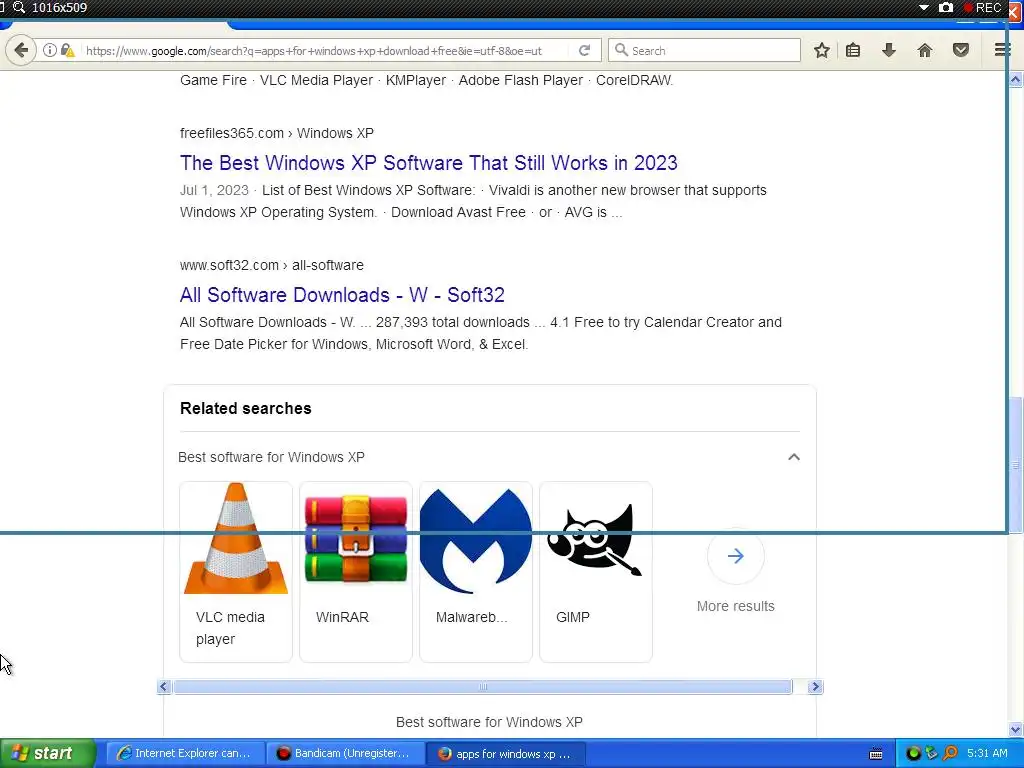Switch to Firefox apps for windows xp taskbar item
1024x768 pixels.
[505, 753]
